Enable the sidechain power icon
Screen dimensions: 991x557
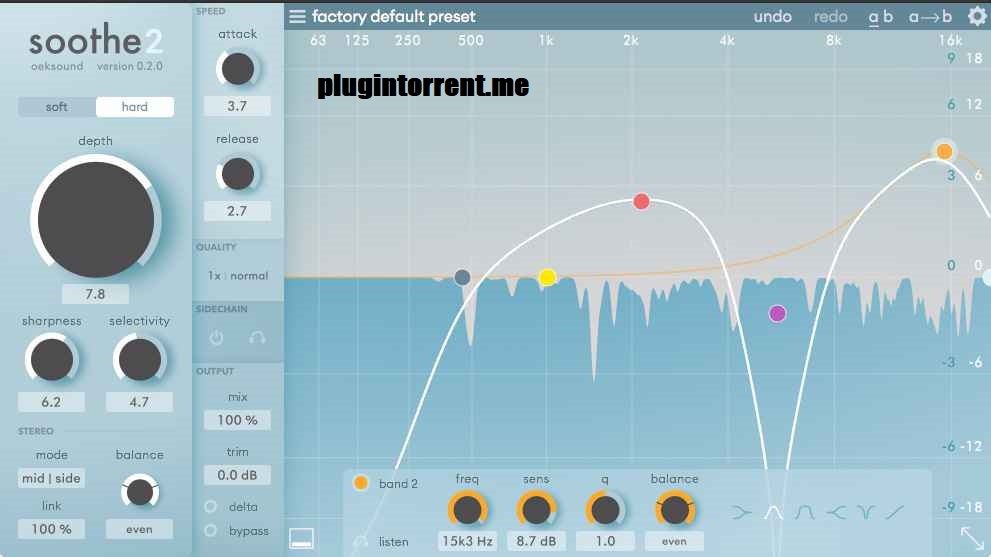point(216,338)
